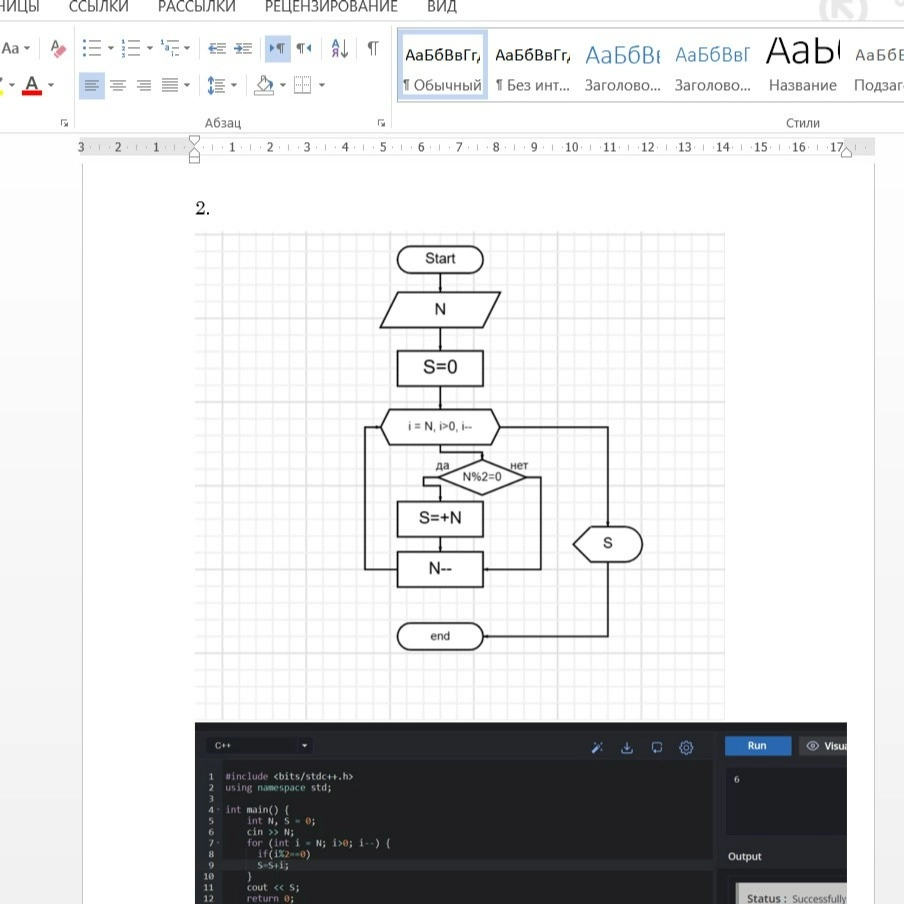This screenshot has height=904, width=904.
Task: Apply paragraph shading with paint bucket
Action: [264, 85]
